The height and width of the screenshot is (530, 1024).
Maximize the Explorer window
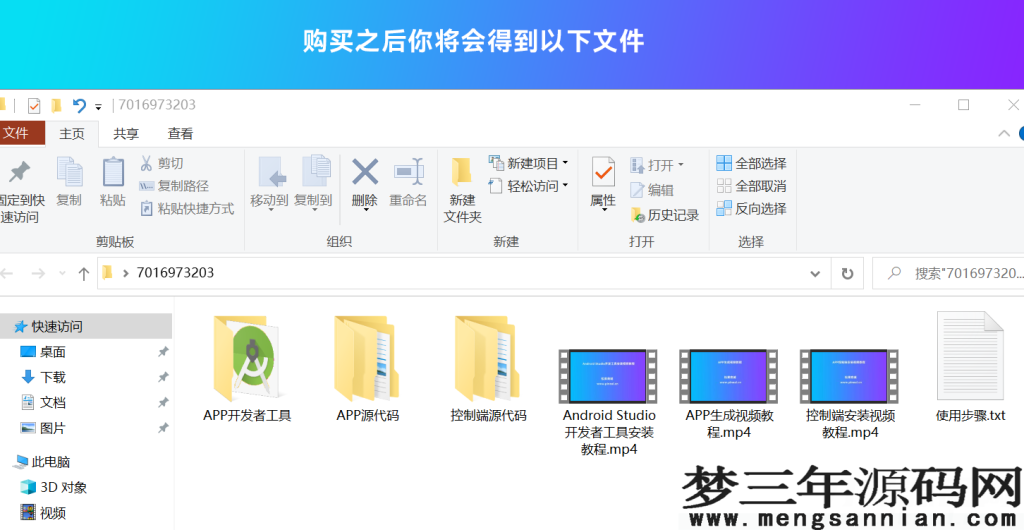(x=963, y=104)
